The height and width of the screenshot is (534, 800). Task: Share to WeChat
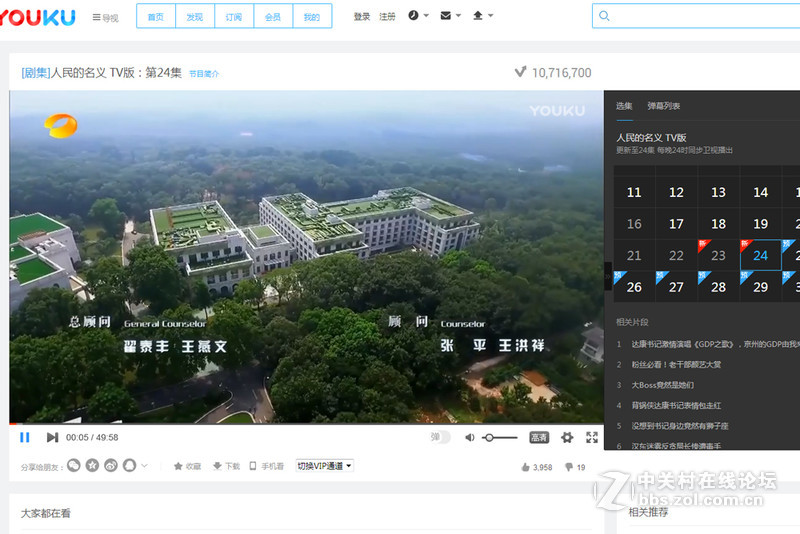click(74, 465)
